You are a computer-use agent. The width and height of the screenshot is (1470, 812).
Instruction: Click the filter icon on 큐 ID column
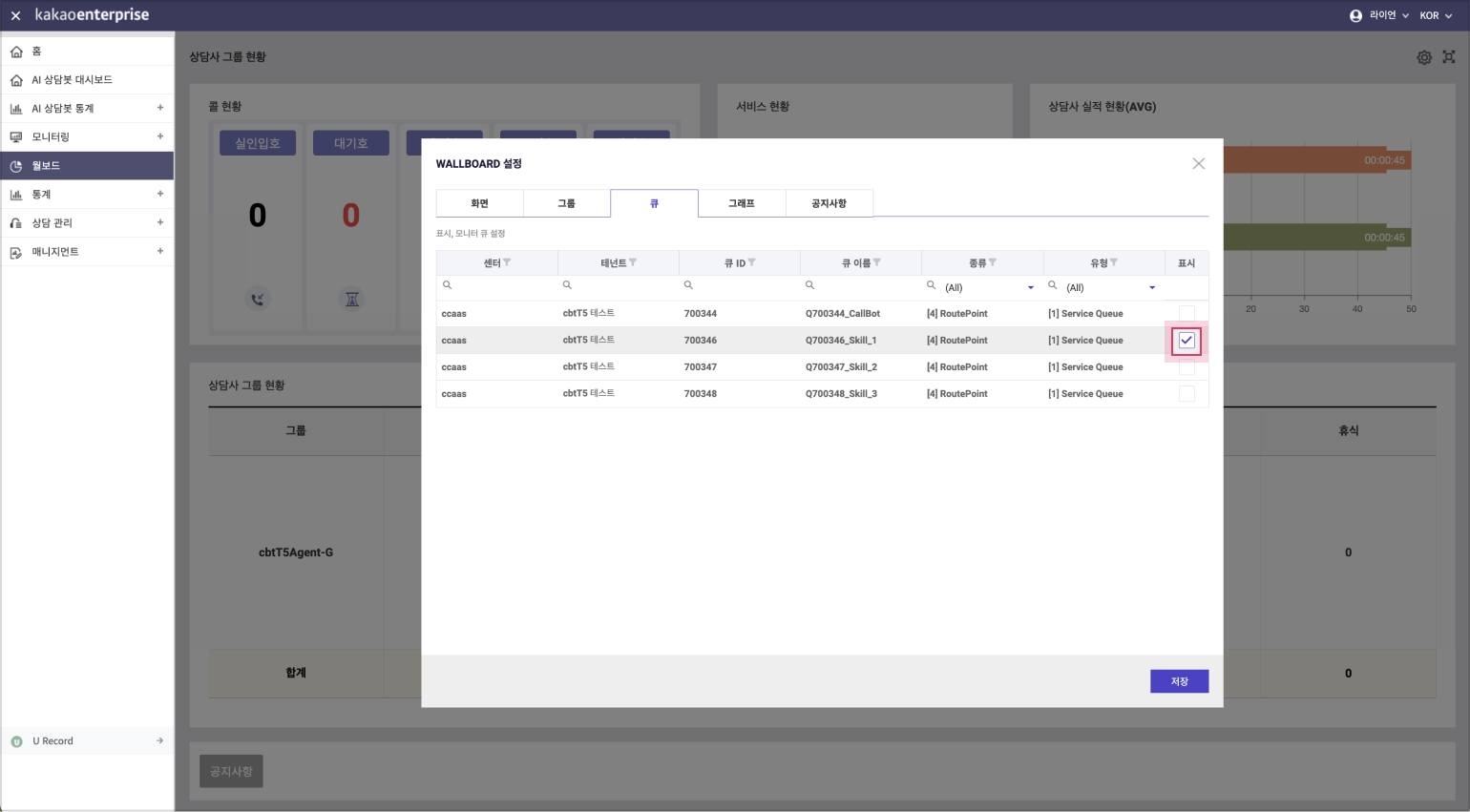pos(752,262)
